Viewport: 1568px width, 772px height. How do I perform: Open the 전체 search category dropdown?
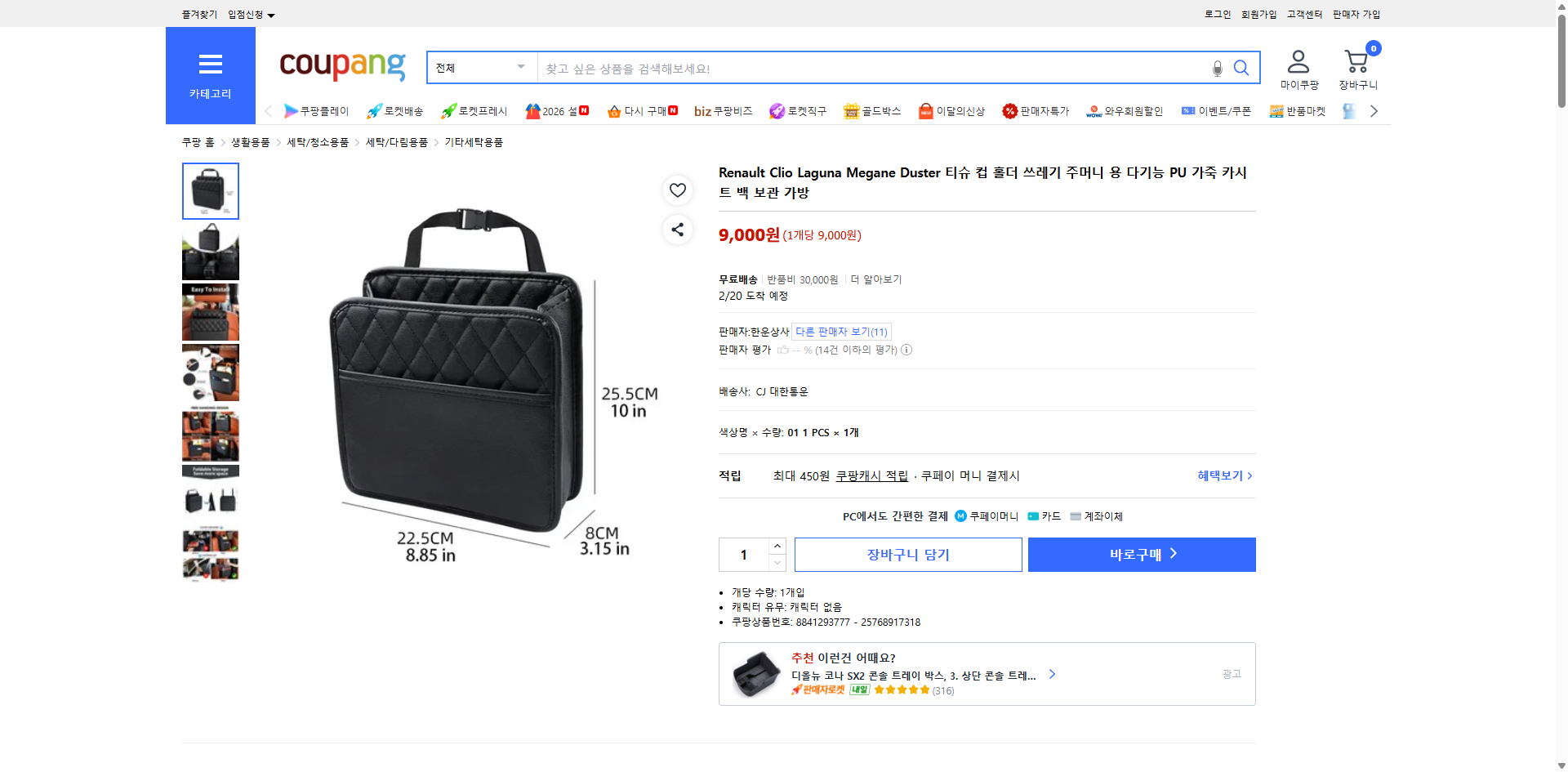click(480, 68)
